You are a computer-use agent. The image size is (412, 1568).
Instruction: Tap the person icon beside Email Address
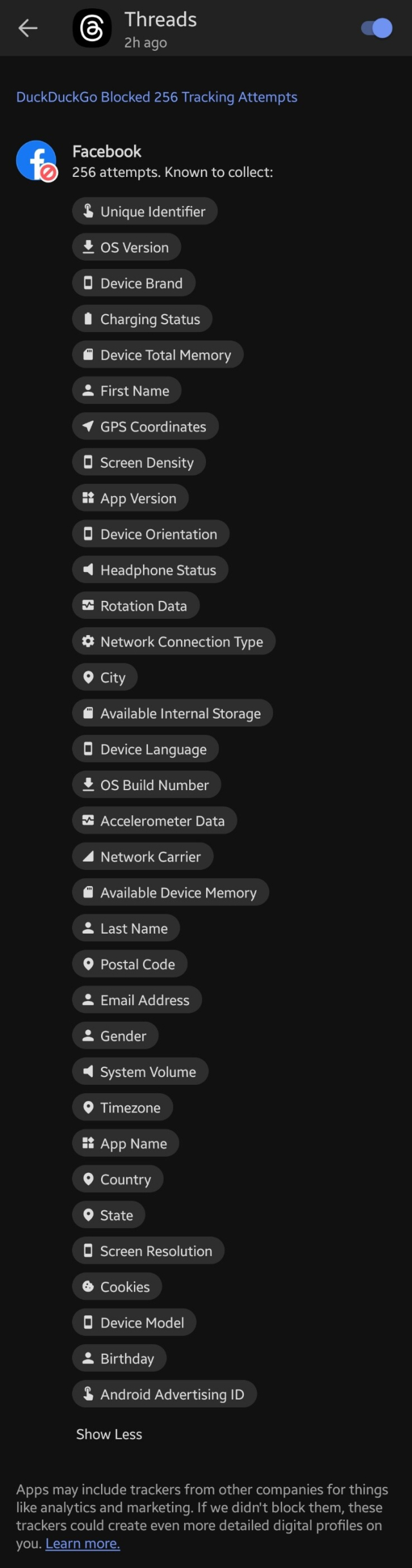click(88, 999)
